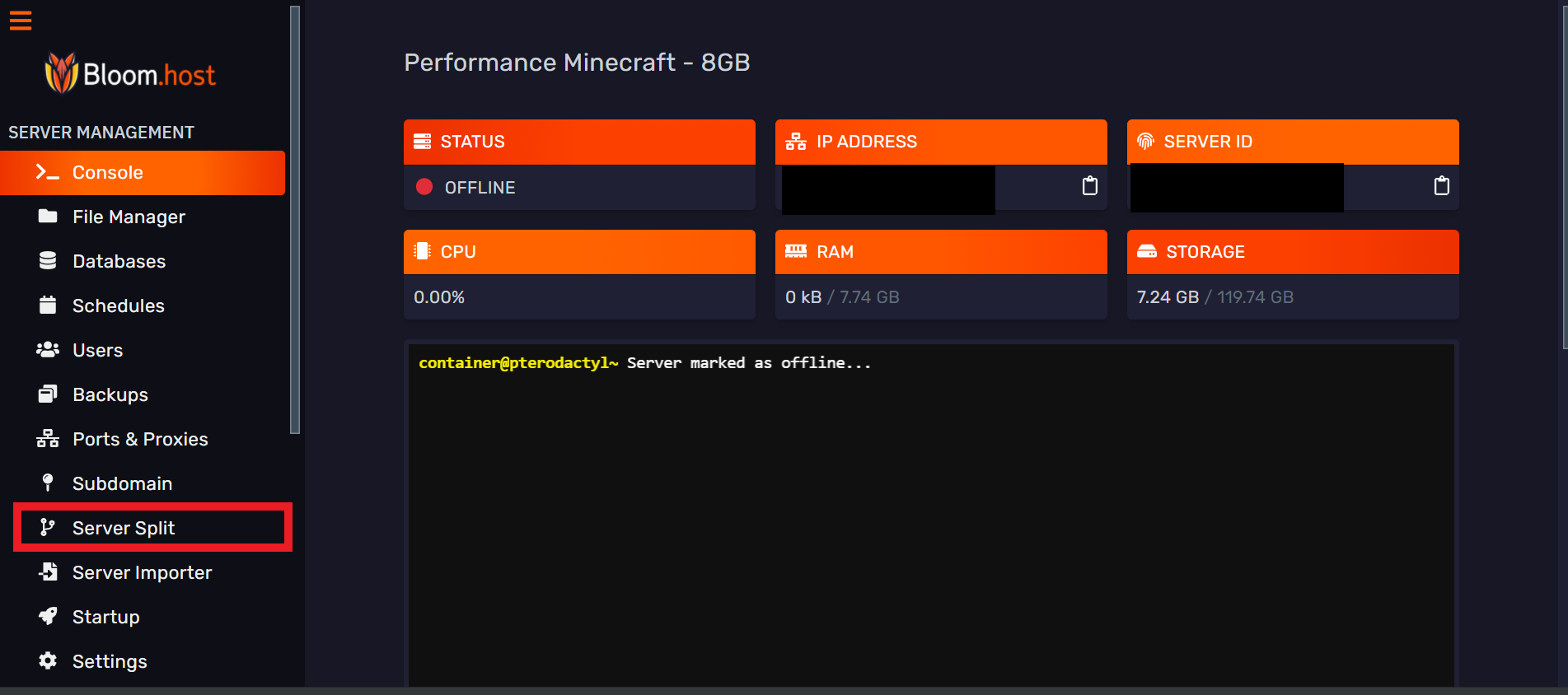The width and height of the screenshot is (1568, 695).
Task: Go to Ports & Proxies
Action: [140, 439]
